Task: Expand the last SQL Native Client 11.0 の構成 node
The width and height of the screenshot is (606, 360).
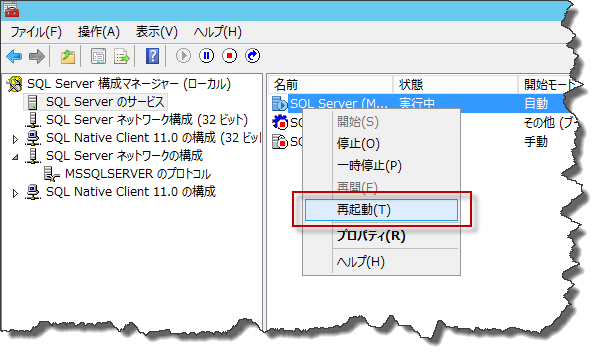Action: [x=15, y=193]
